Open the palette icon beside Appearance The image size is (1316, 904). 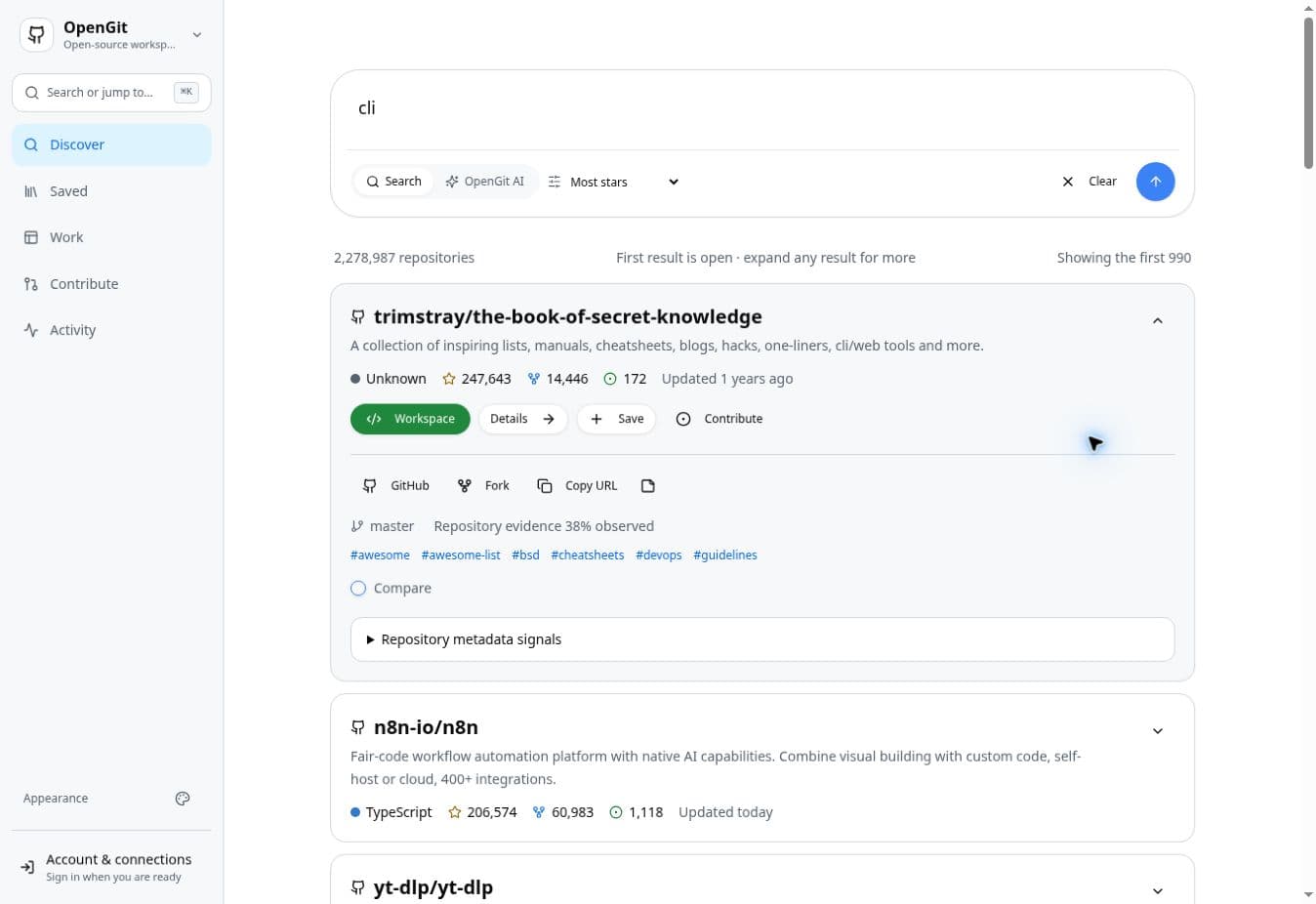[183, 799]
